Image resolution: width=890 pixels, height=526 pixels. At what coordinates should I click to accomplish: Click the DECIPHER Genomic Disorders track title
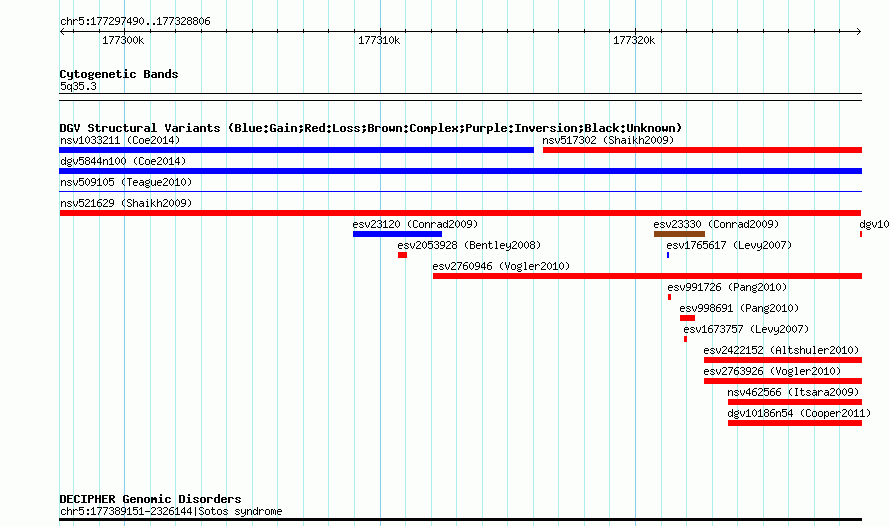pos(150,499)
